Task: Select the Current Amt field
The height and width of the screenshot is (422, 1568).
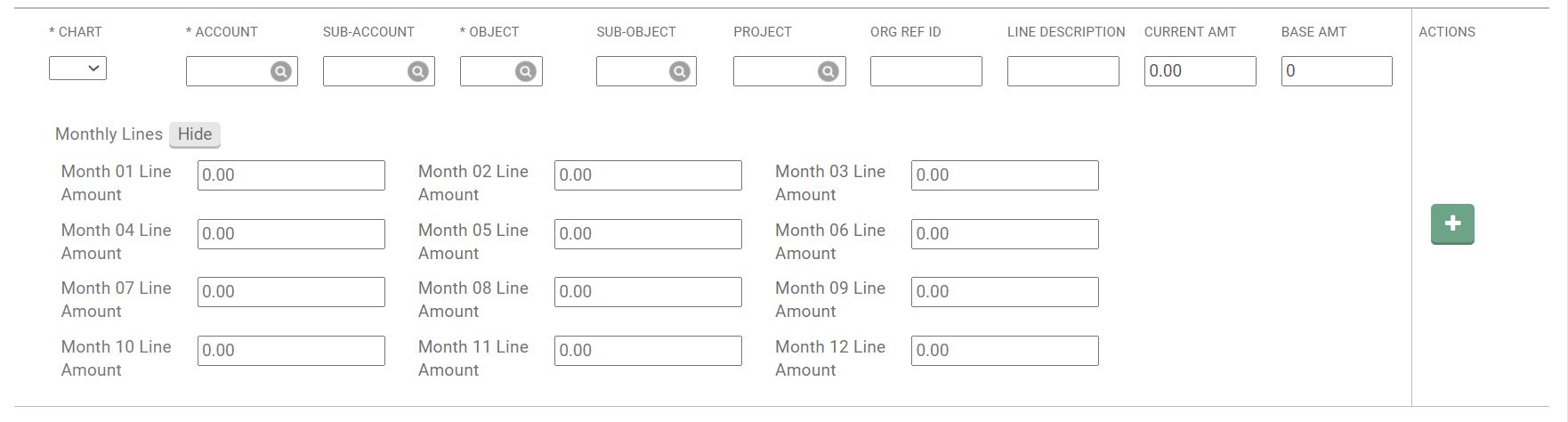Action: pyautogui.click(x=1200, y=71)
